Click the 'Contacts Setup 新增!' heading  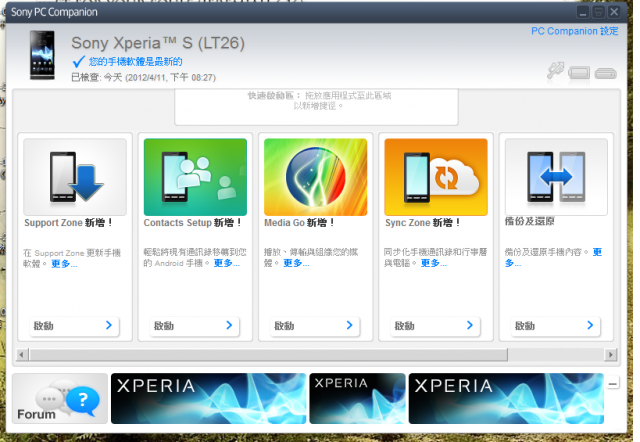pos(193,223)
